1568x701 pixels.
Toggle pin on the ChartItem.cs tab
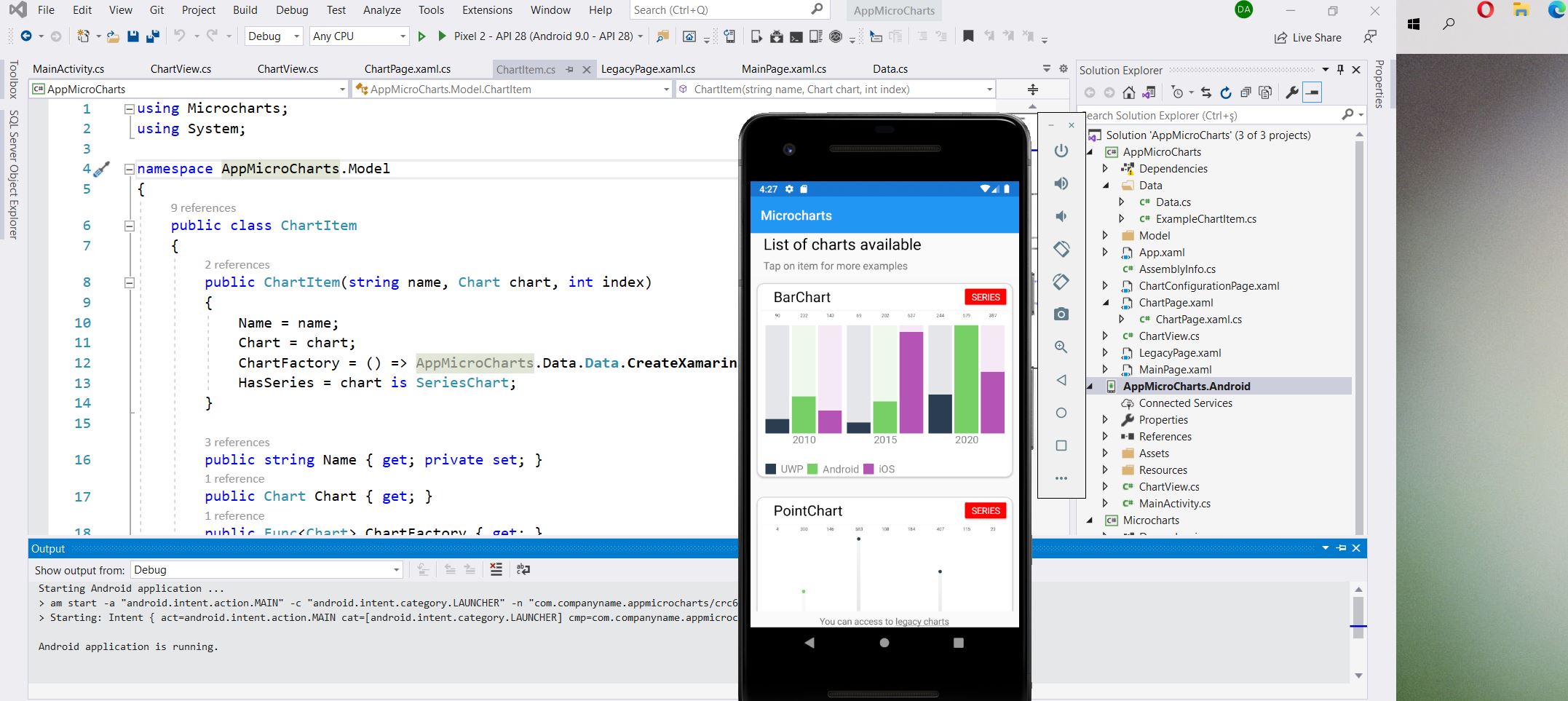pos(569,69)
